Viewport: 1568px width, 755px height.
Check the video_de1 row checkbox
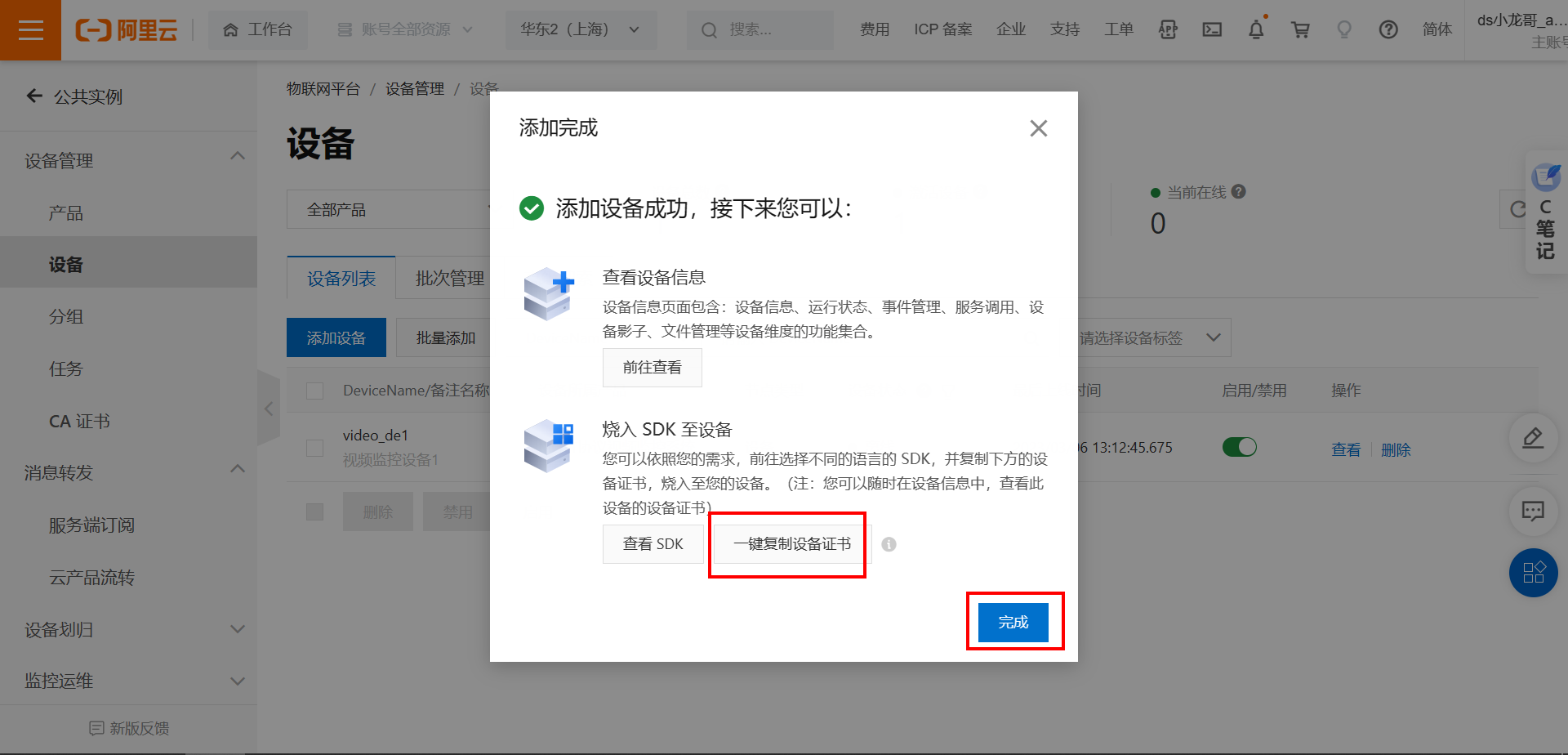pos(314,448)
